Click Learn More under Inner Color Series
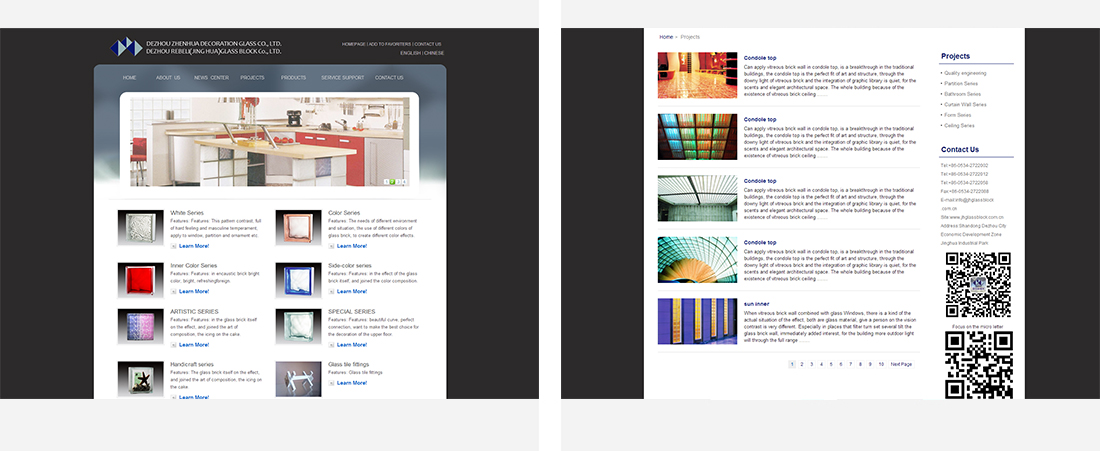 point(194,291)
